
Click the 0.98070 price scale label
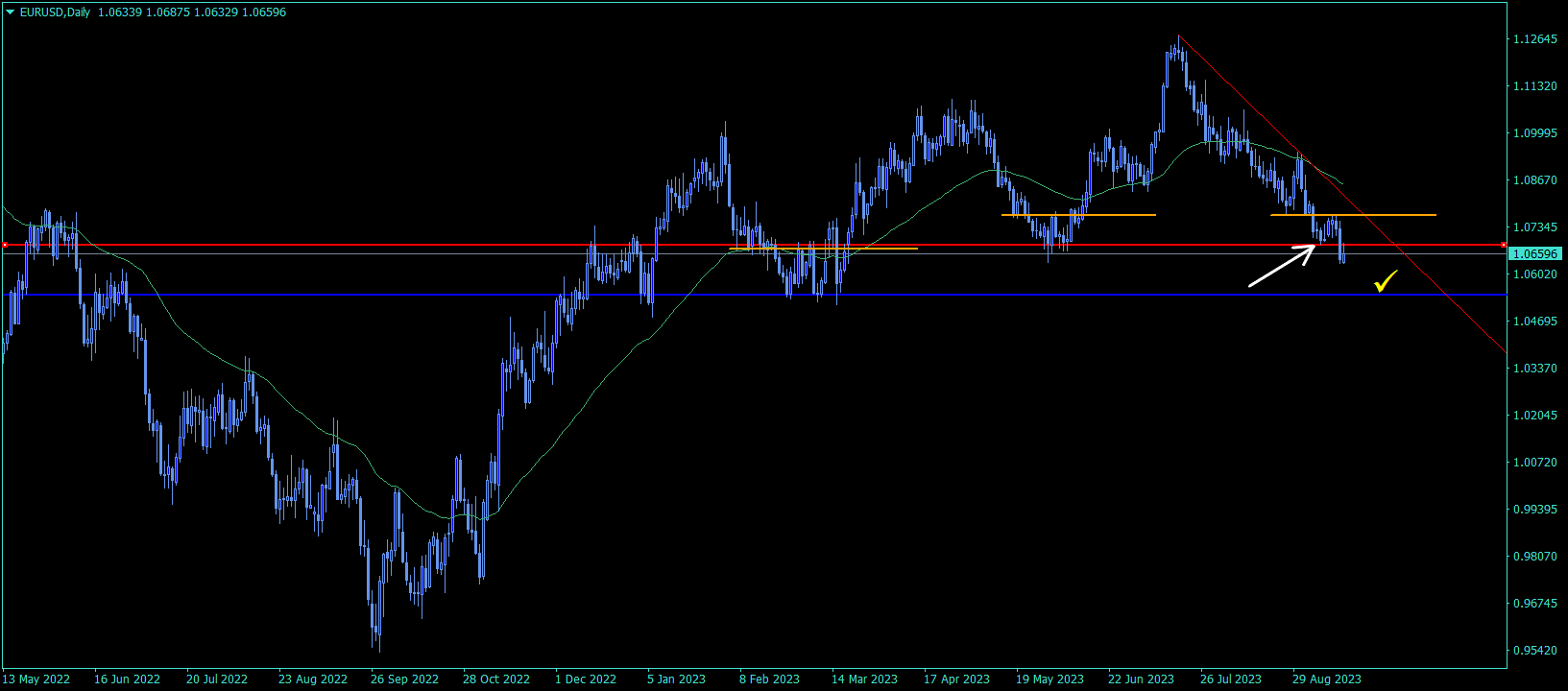click(1534, 557)
